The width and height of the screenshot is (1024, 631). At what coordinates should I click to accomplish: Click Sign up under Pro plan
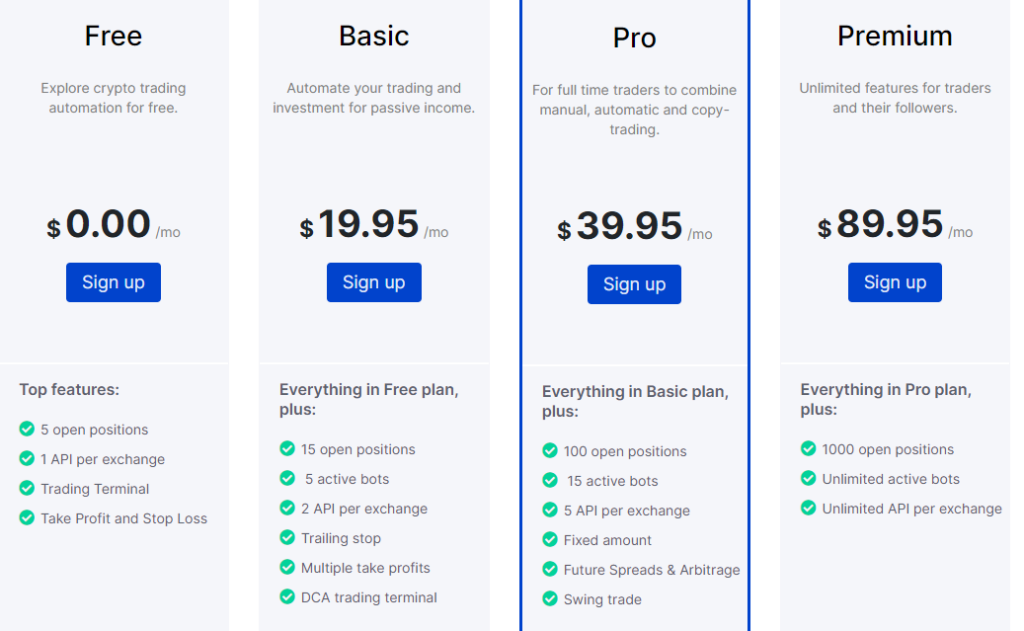pyautogui.click(x=634, y=284)
